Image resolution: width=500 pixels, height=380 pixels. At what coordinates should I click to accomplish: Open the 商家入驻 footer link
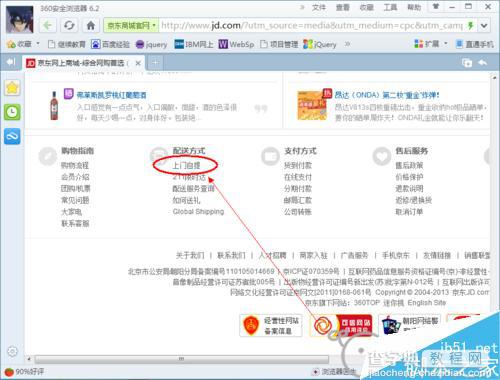313,255
